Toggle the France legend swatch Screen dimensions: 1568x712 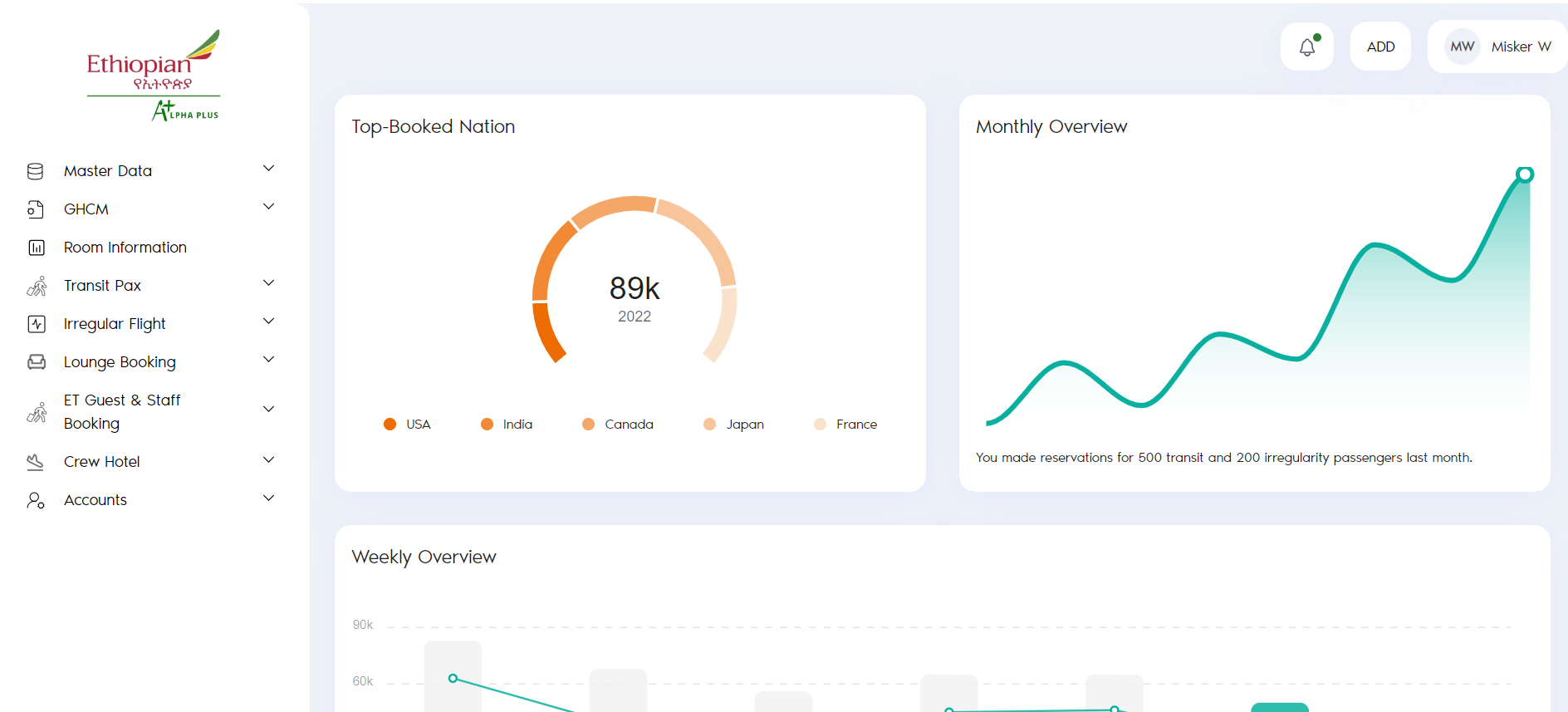click(x=820, y=425)
